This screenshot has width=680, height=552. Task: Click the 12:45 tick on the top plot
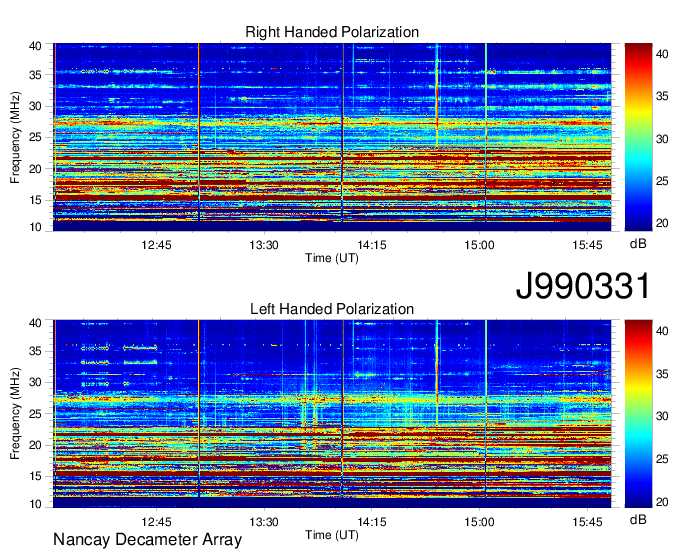(156, 245)
